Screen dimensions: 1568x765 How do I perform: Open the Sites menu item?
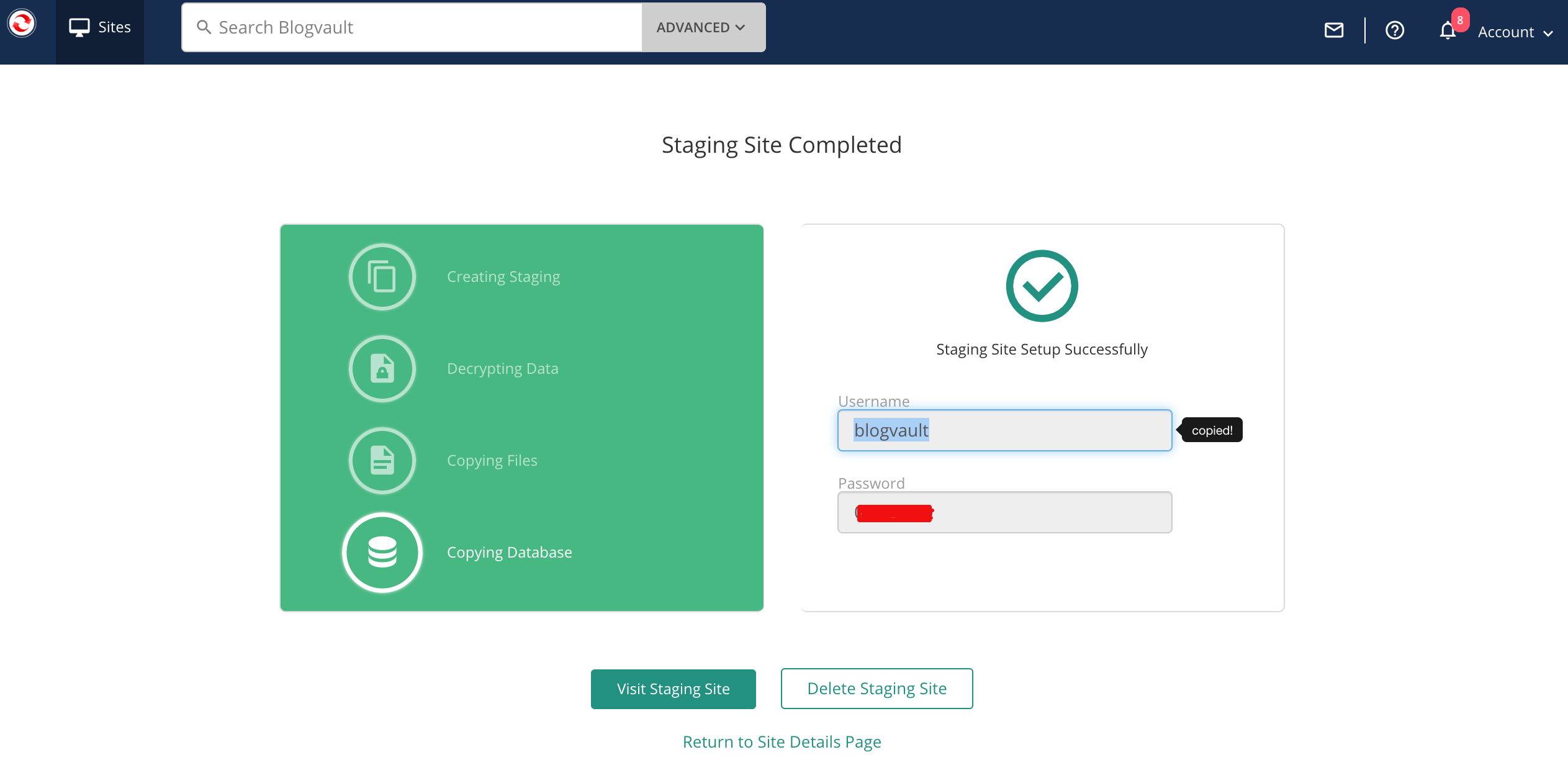(x=100, y=27)
